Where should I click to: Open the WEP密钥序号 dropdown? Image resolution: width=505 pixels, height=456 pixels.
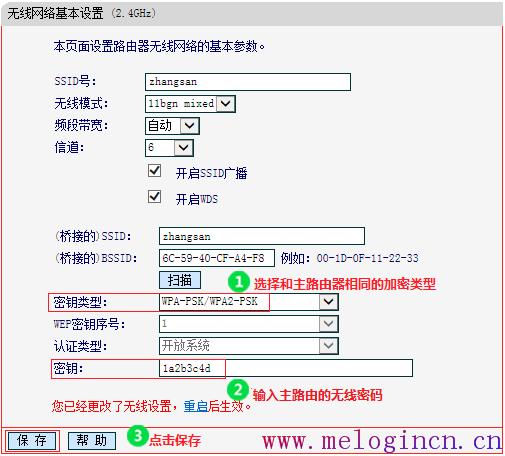click(x=249, y=324)
